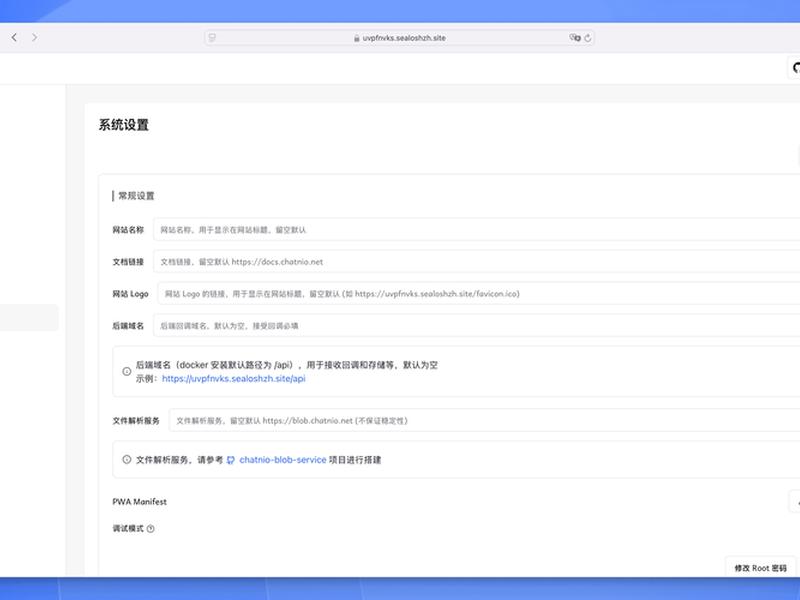Click the 修改 Root 密码 button

[x=760, y=568]
